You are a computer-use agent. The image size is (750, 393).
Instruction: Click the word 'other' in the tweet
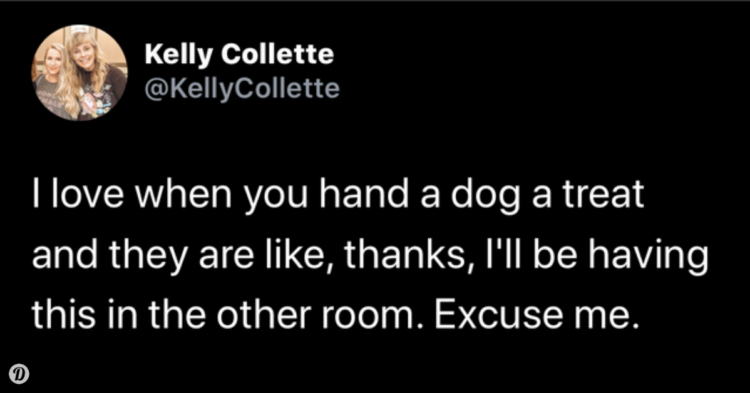263,316
